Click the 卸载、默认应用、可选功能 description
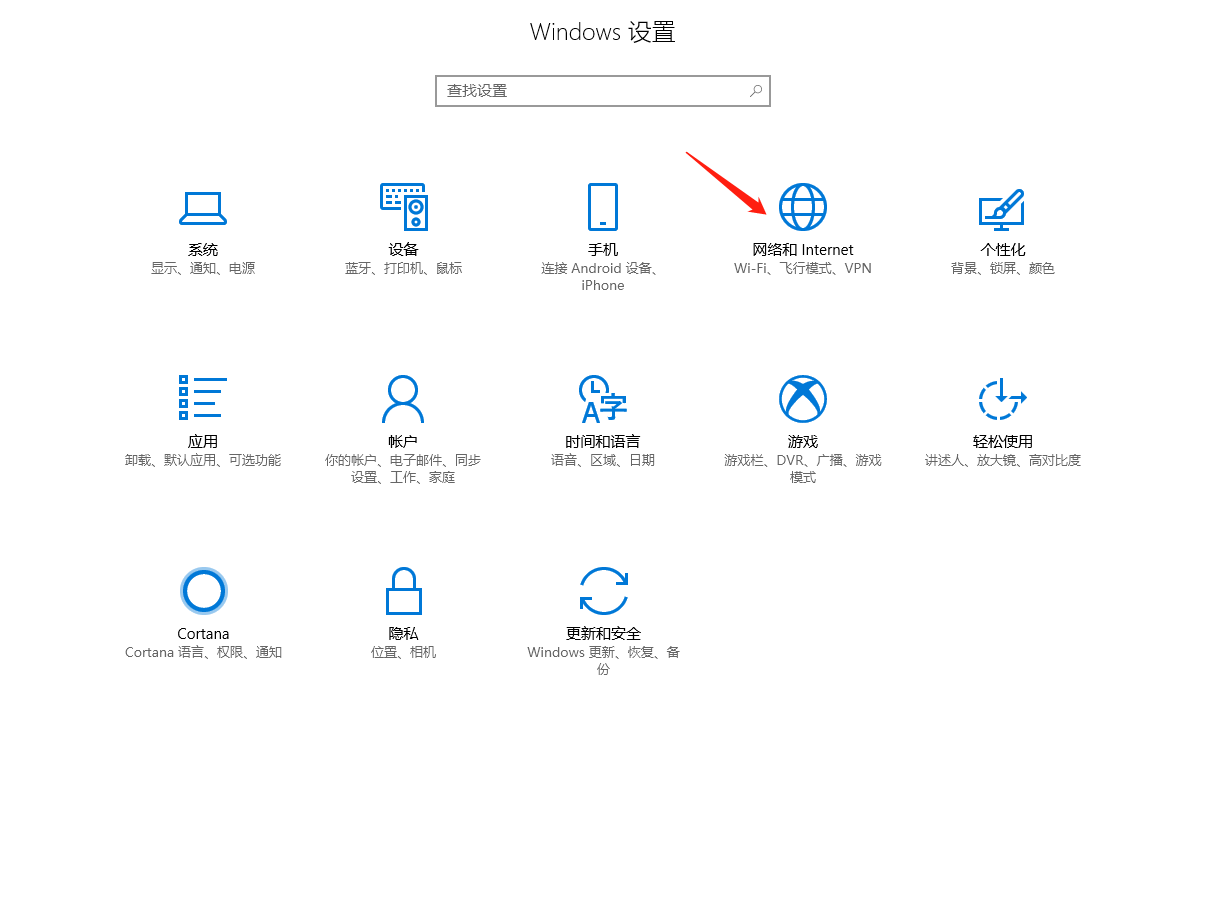The height and width of the screenshot is (919, 1206). tap(203, 461)
